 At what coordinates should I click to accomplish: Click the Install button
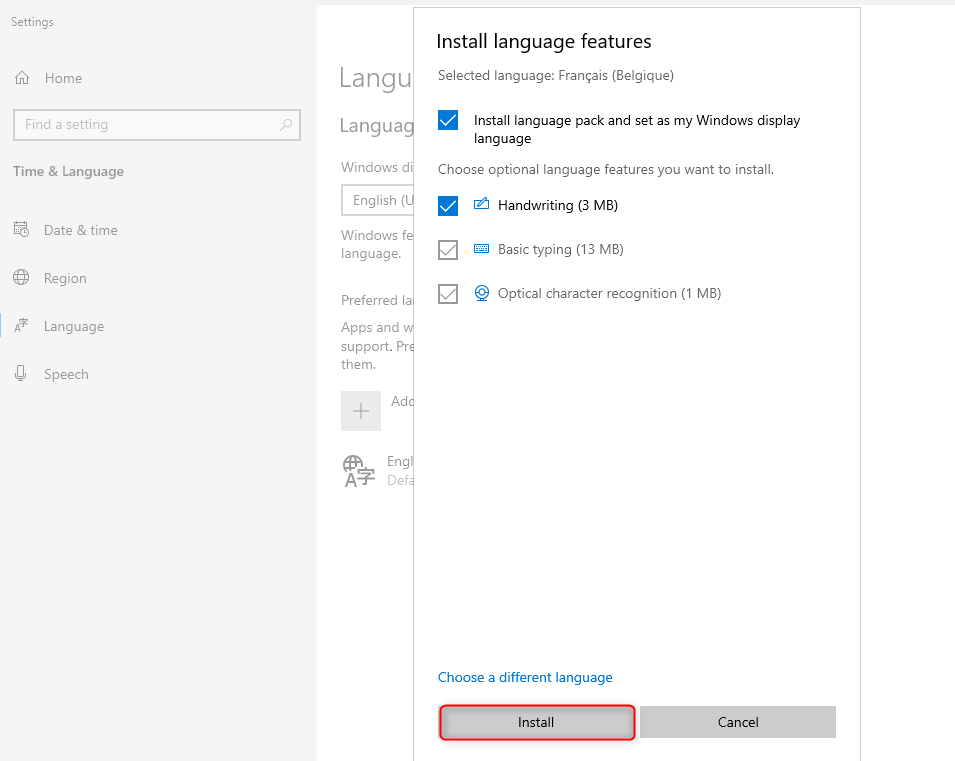point(537,722)
